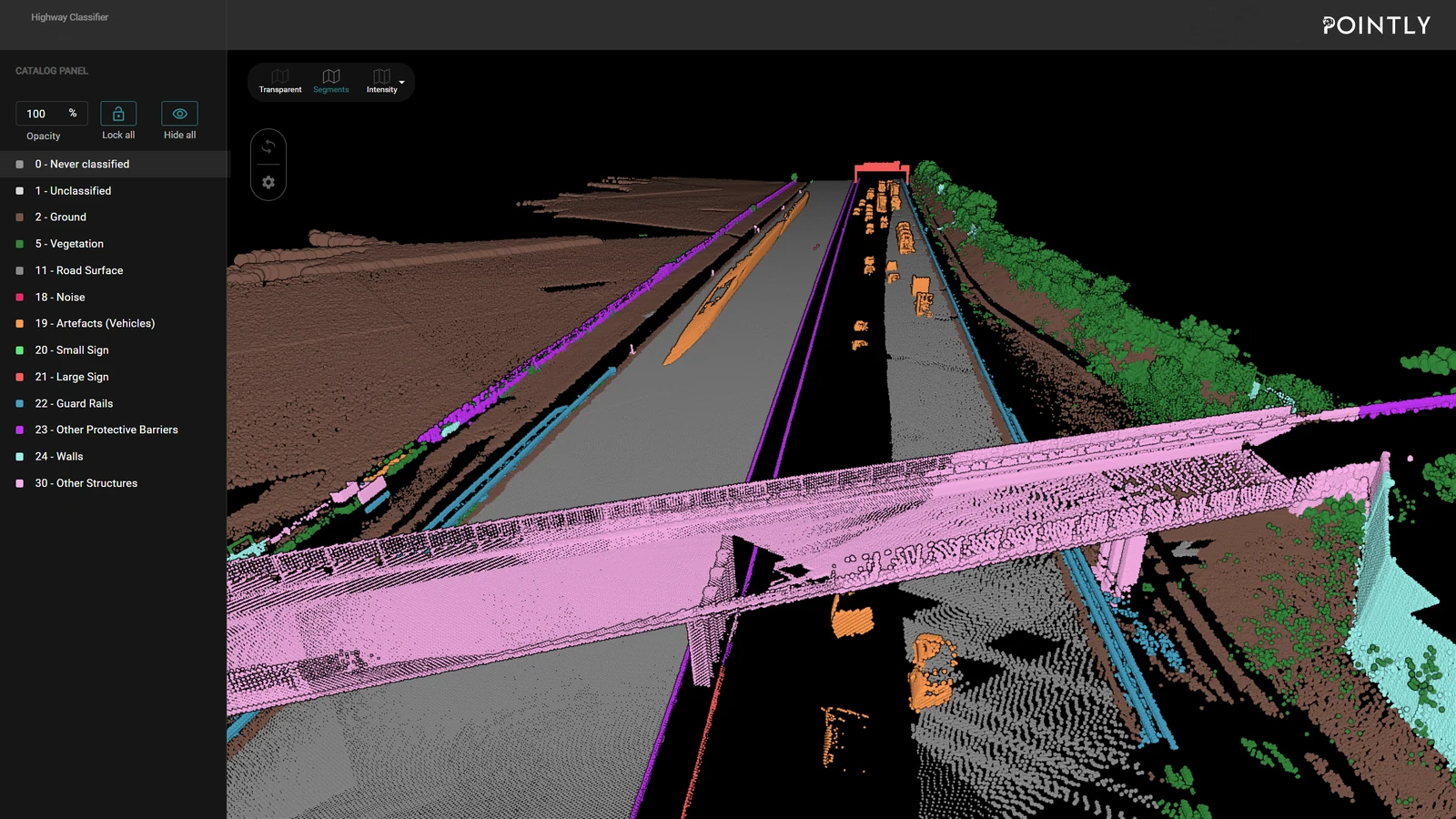Click the Vegetation green color swatch
Image resolution: width=1456 pixels, height=819 pixels.
coord(20,244)
